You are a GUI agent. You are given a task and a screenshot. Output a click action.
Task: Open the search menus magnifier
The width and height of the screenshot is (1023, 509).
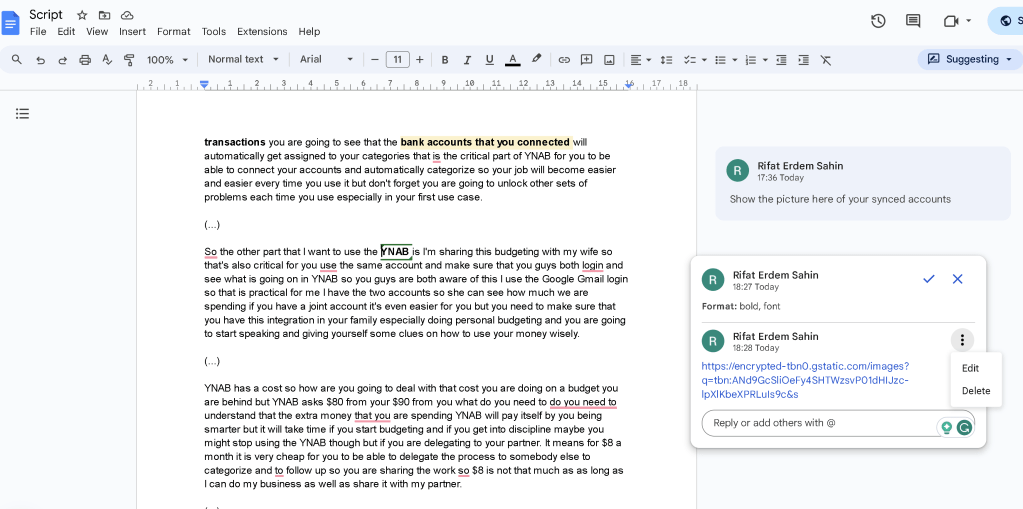(17, 59)
